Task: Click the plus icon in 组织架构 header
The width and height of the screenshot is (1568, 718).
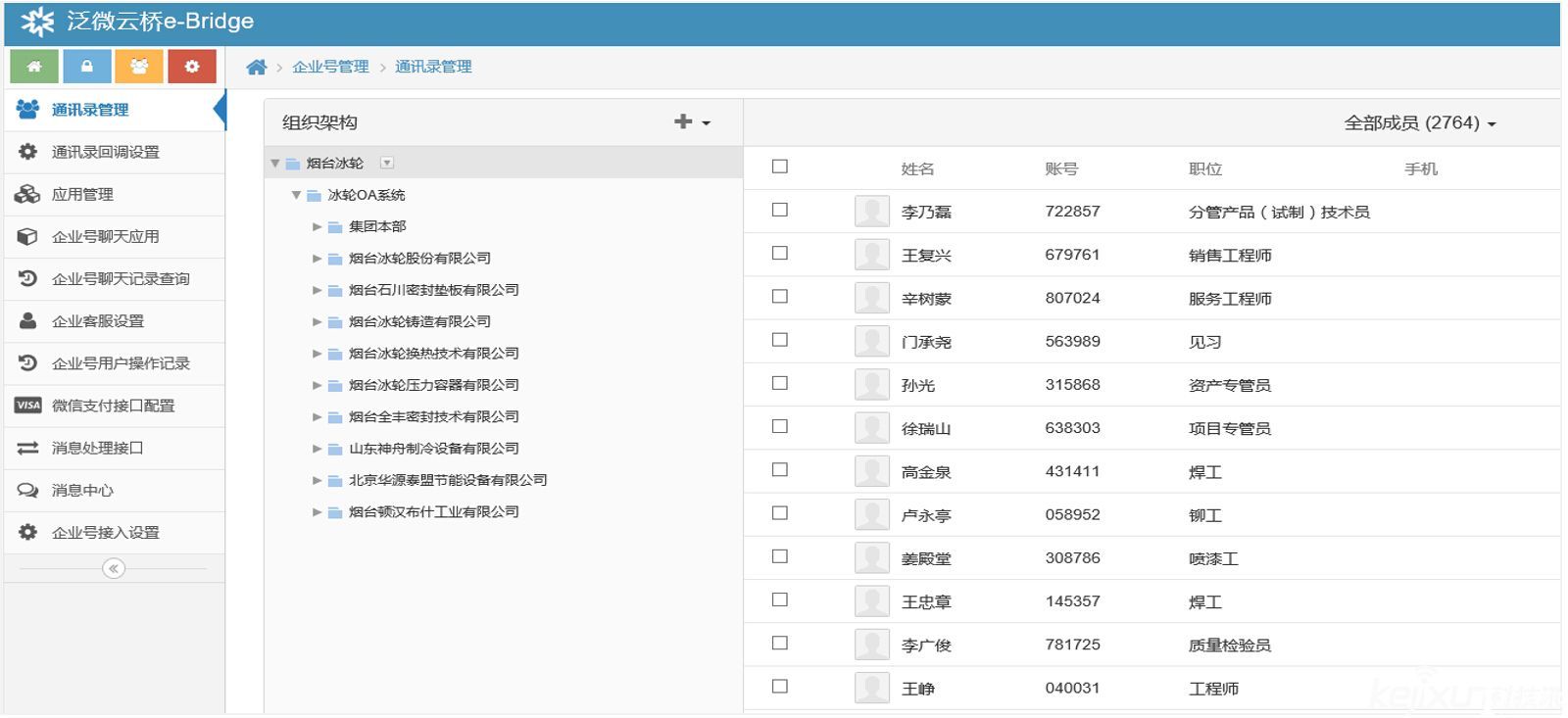Action: click(x=684, y=121)
